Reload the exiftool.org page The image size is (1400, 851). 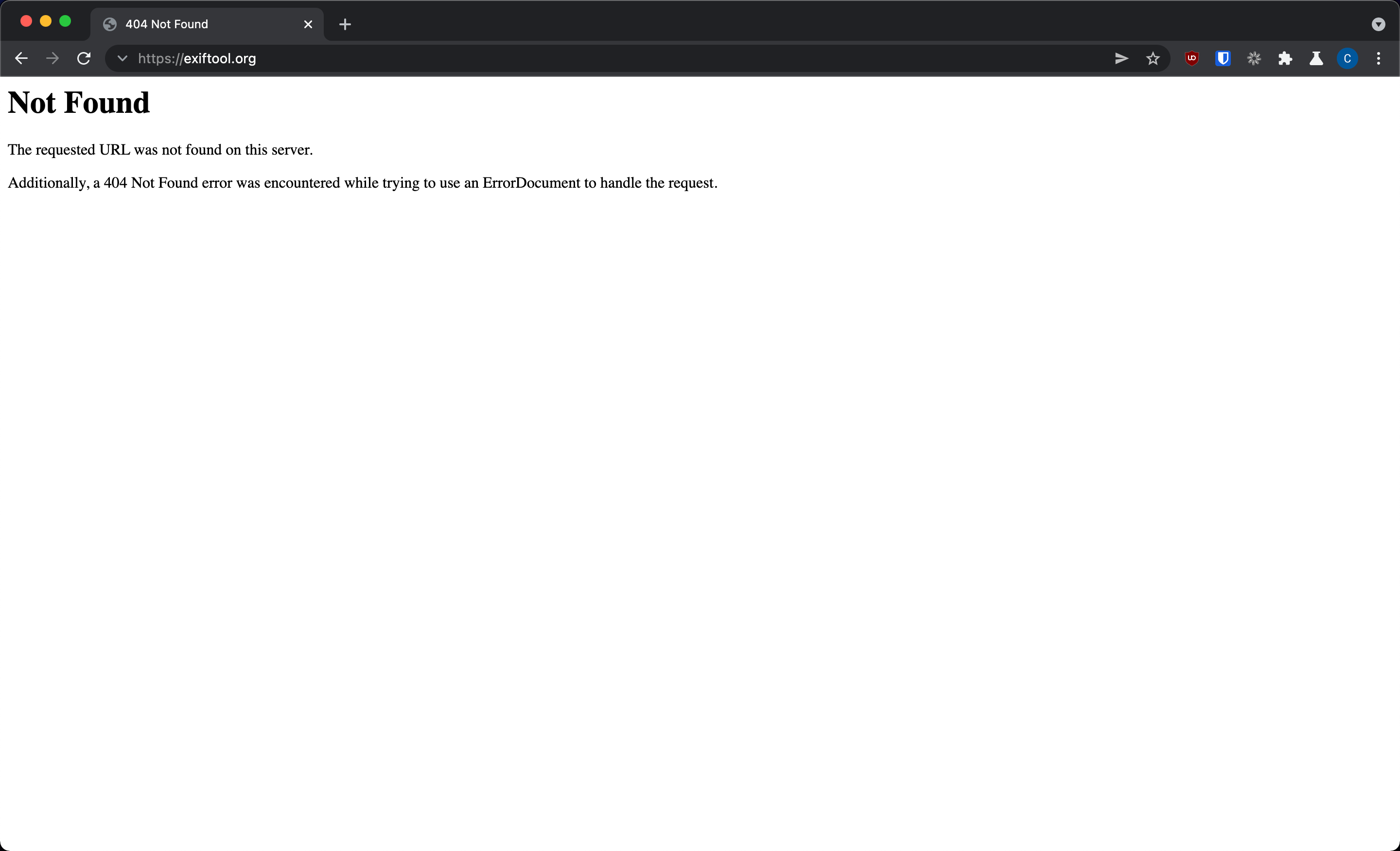pyautogui.click(x=84, y=58)
